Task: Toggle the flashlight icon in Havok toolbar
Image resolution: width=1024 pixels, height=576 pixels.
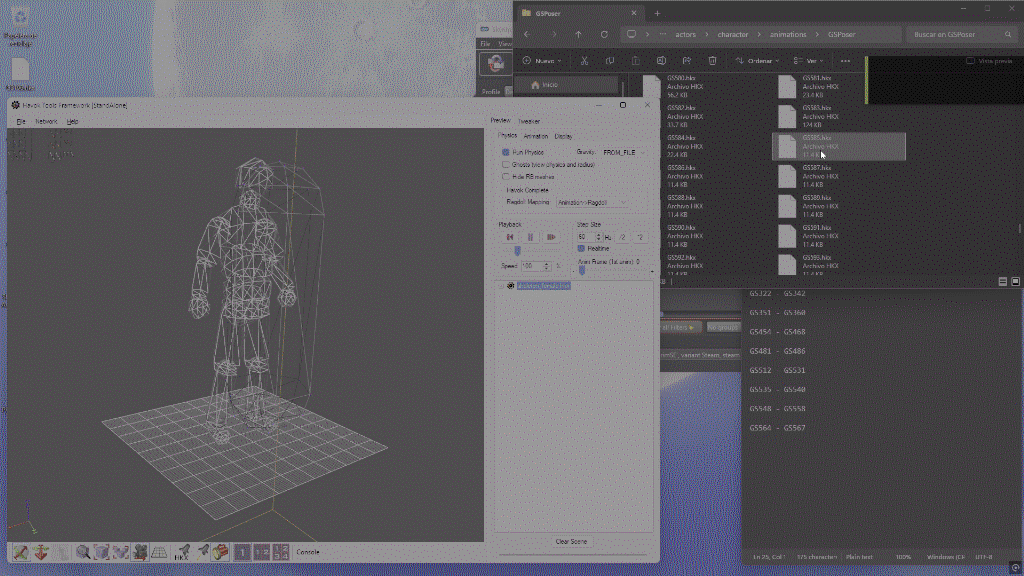Action: (x=220, y=552)
